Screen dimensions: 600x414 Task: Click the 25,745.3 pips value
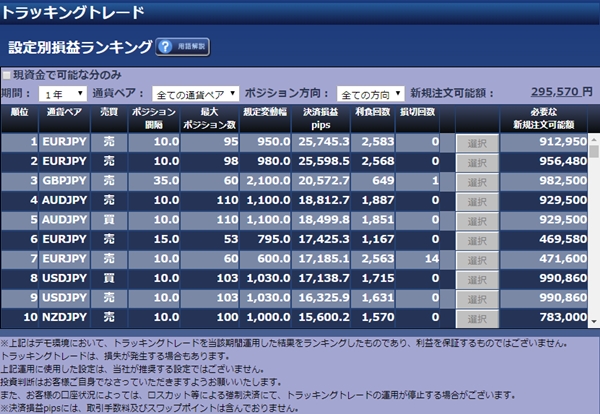point(324,142)
